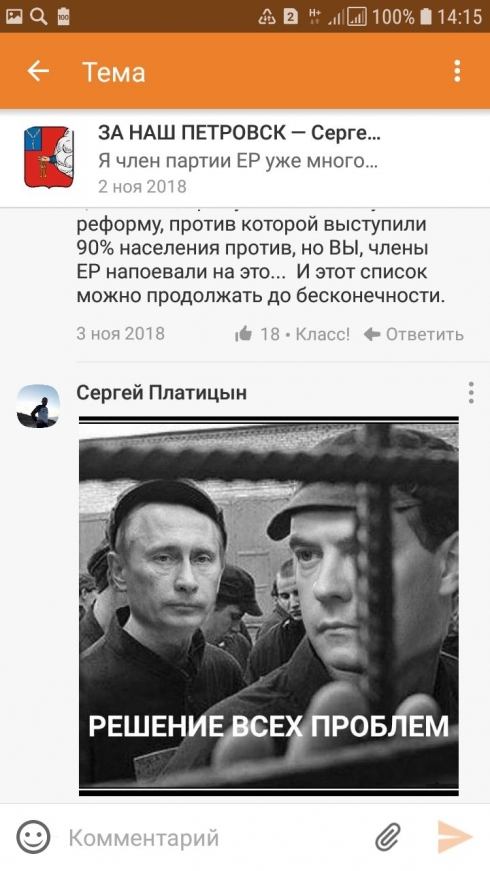Send the comment with the arrow icon

pyautogui.click(x=455, y=837)
